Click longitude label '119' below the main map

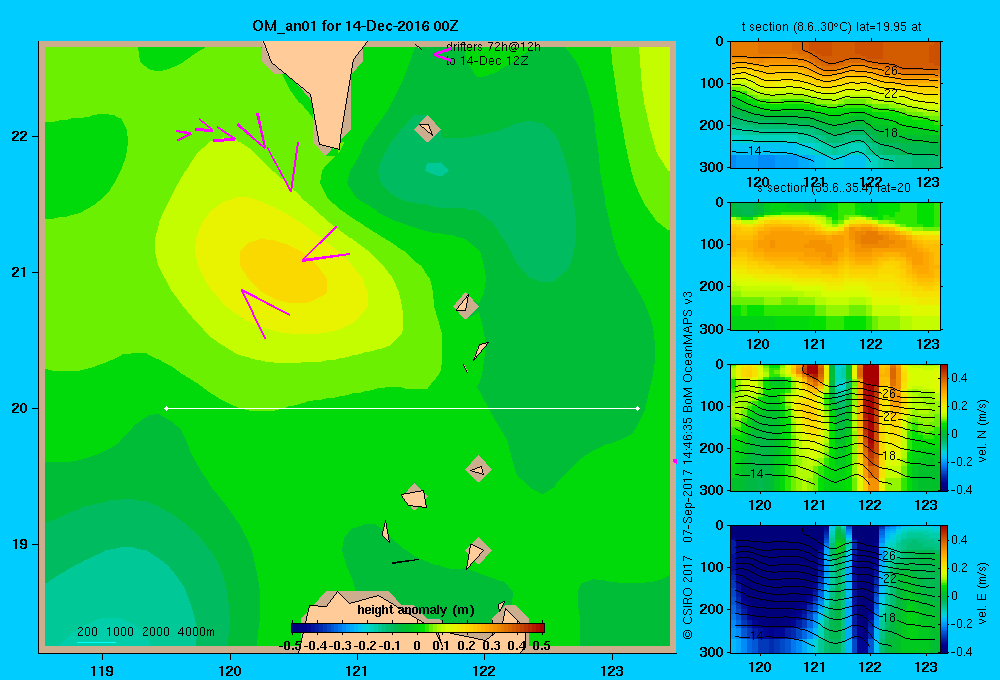[x=102, y=670]
